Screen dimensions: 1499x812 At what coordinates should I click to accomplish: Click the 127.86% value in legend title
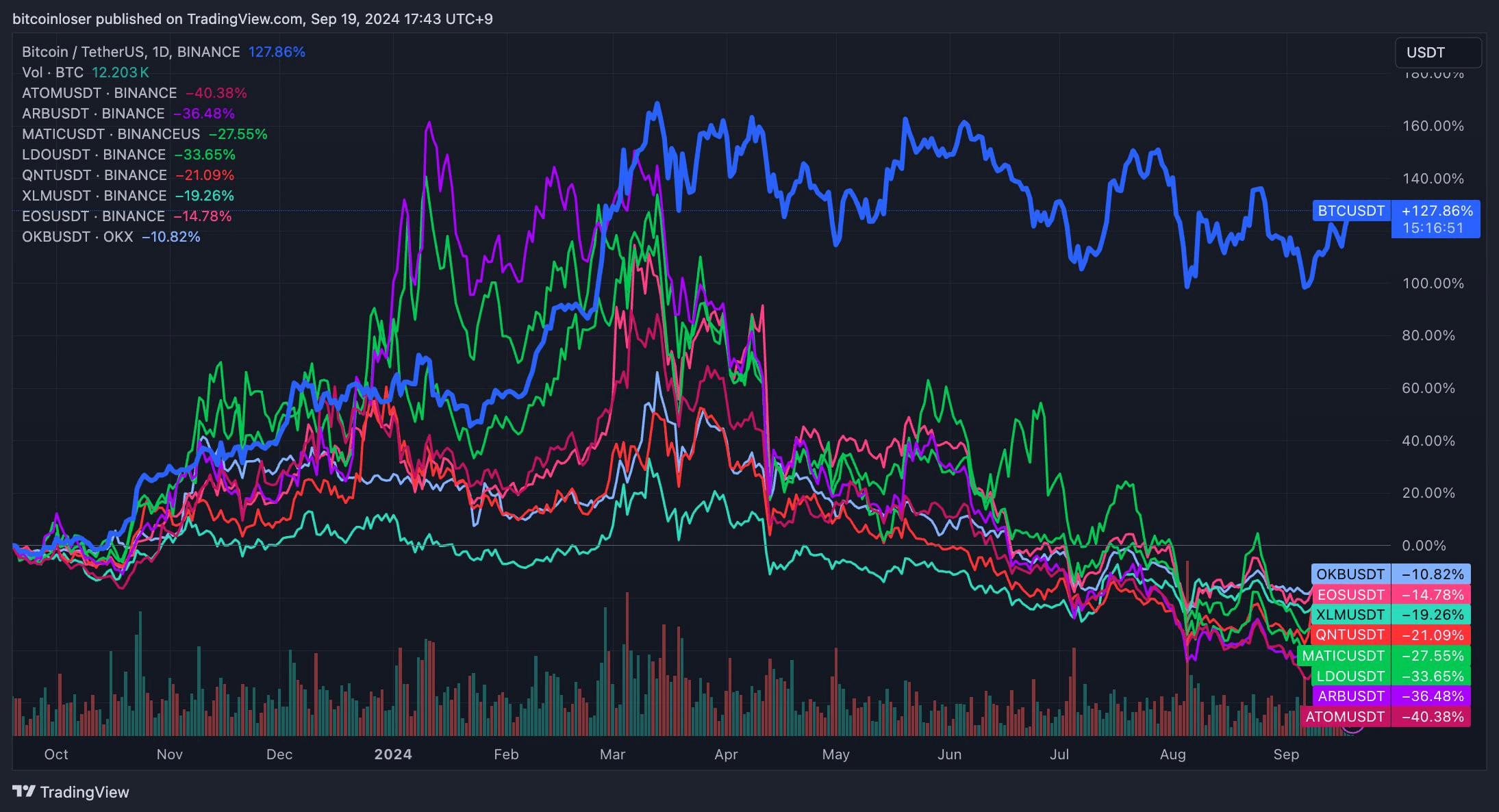click(277, 52)
